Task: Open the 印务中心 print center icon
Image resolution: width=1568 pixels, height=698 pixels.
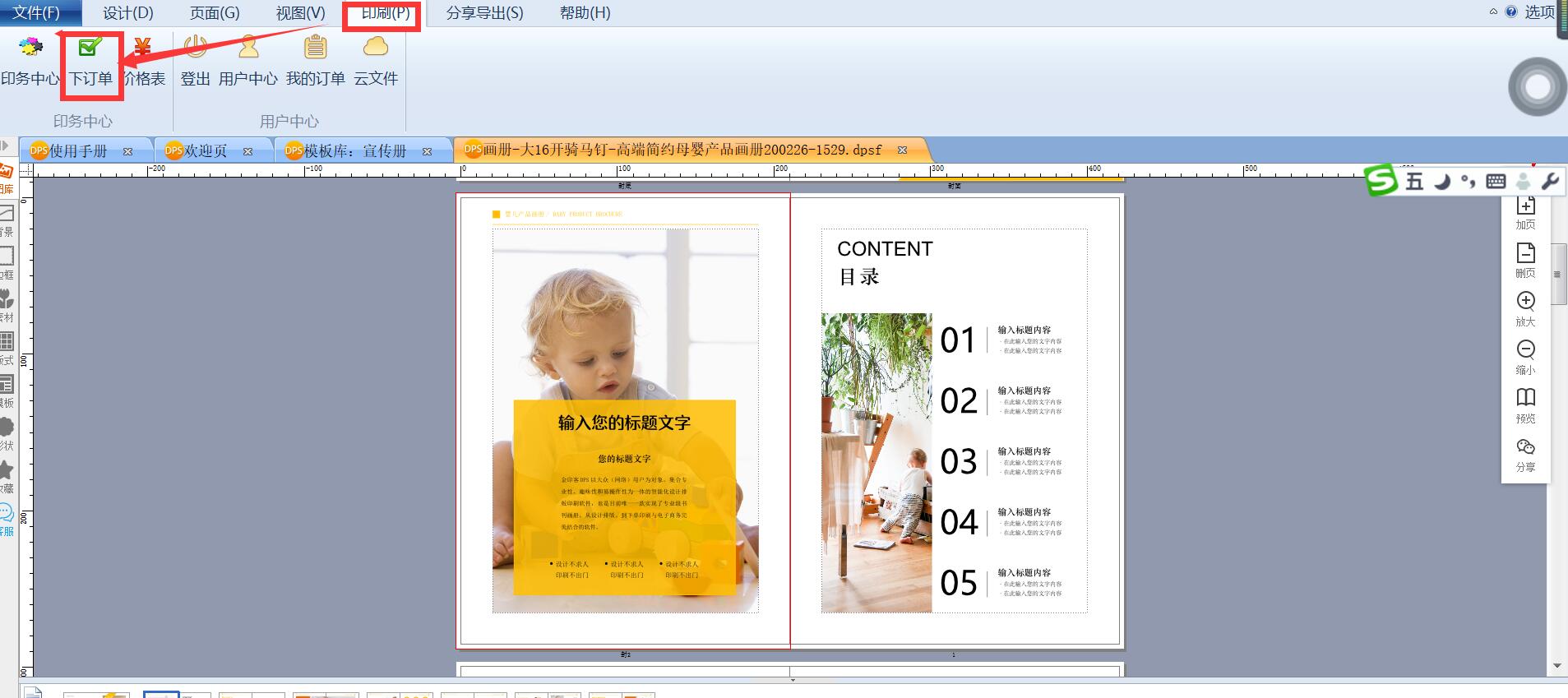Action: [x=30, y=62]
